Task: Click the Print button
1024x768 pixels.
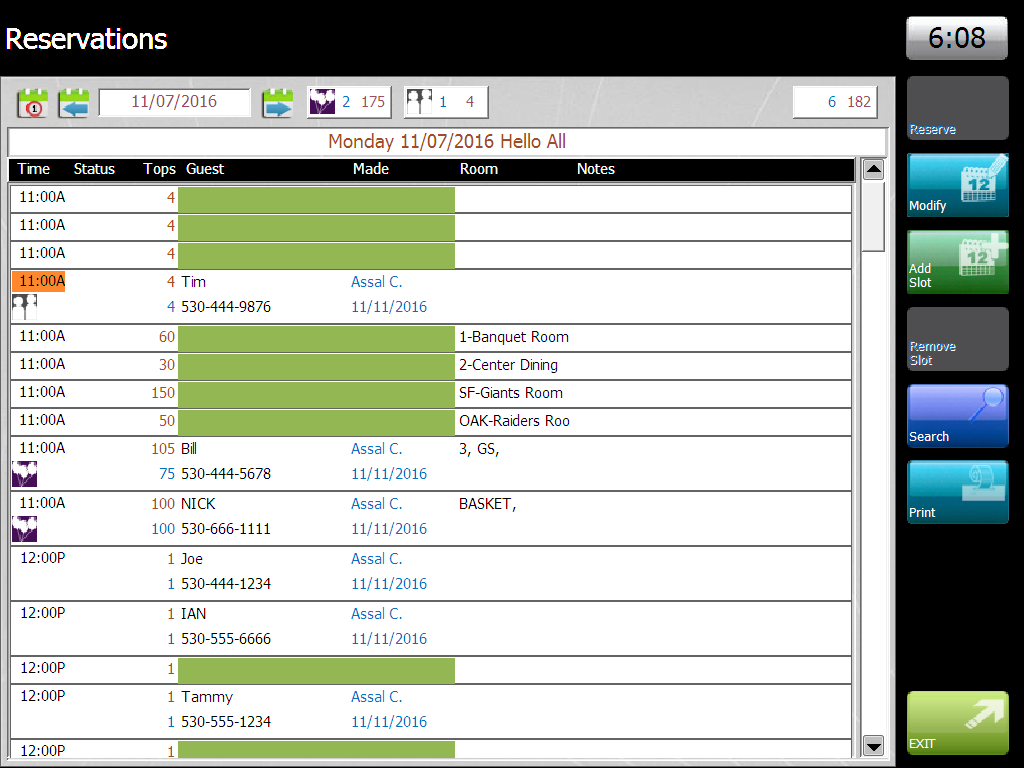Action: coord(957,492)
